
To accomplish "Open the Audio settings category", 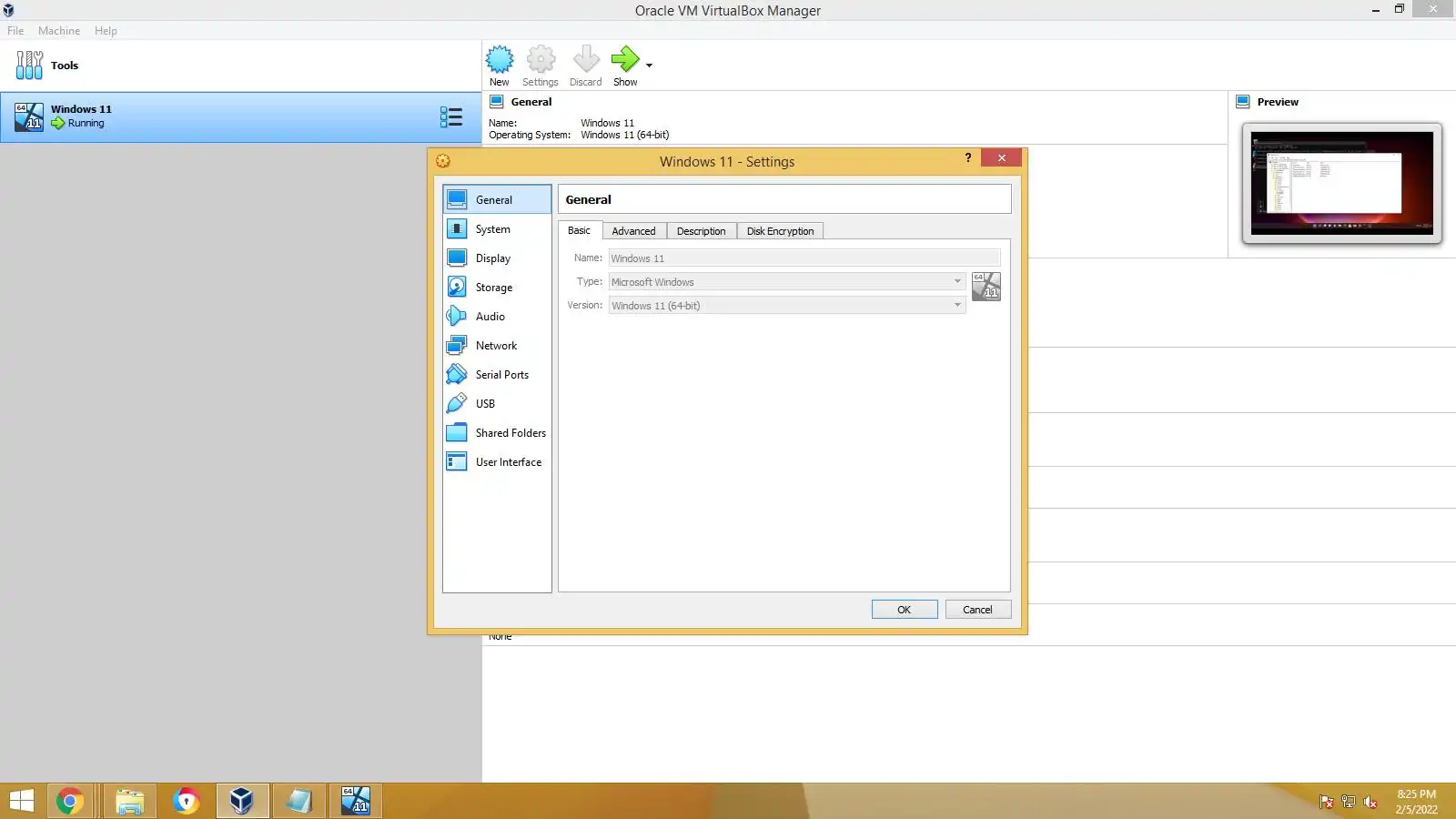I will click(497, 317).
